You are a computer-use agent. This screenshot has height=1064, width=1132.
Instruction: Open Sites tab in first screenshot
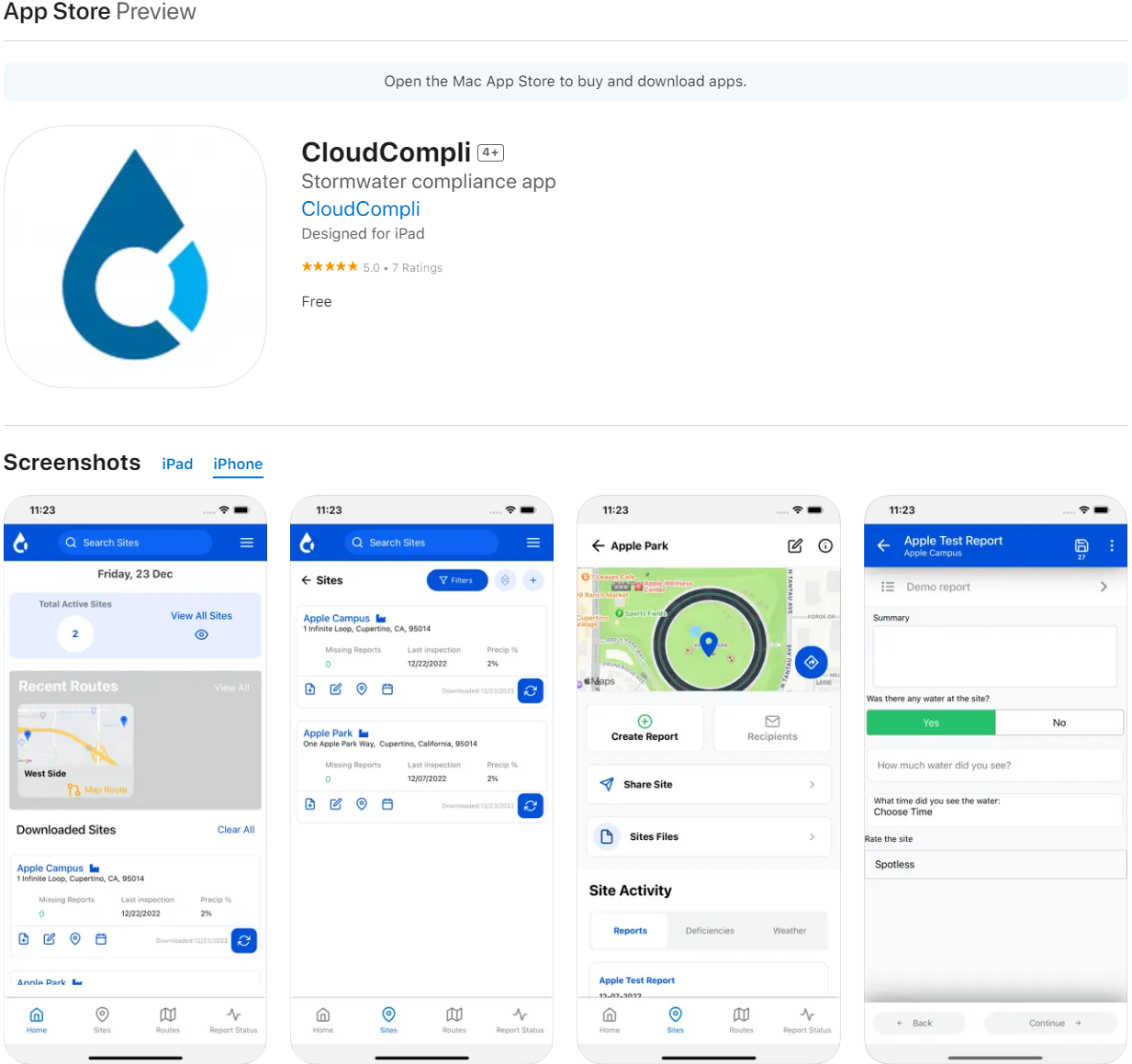click(102, 1019)
